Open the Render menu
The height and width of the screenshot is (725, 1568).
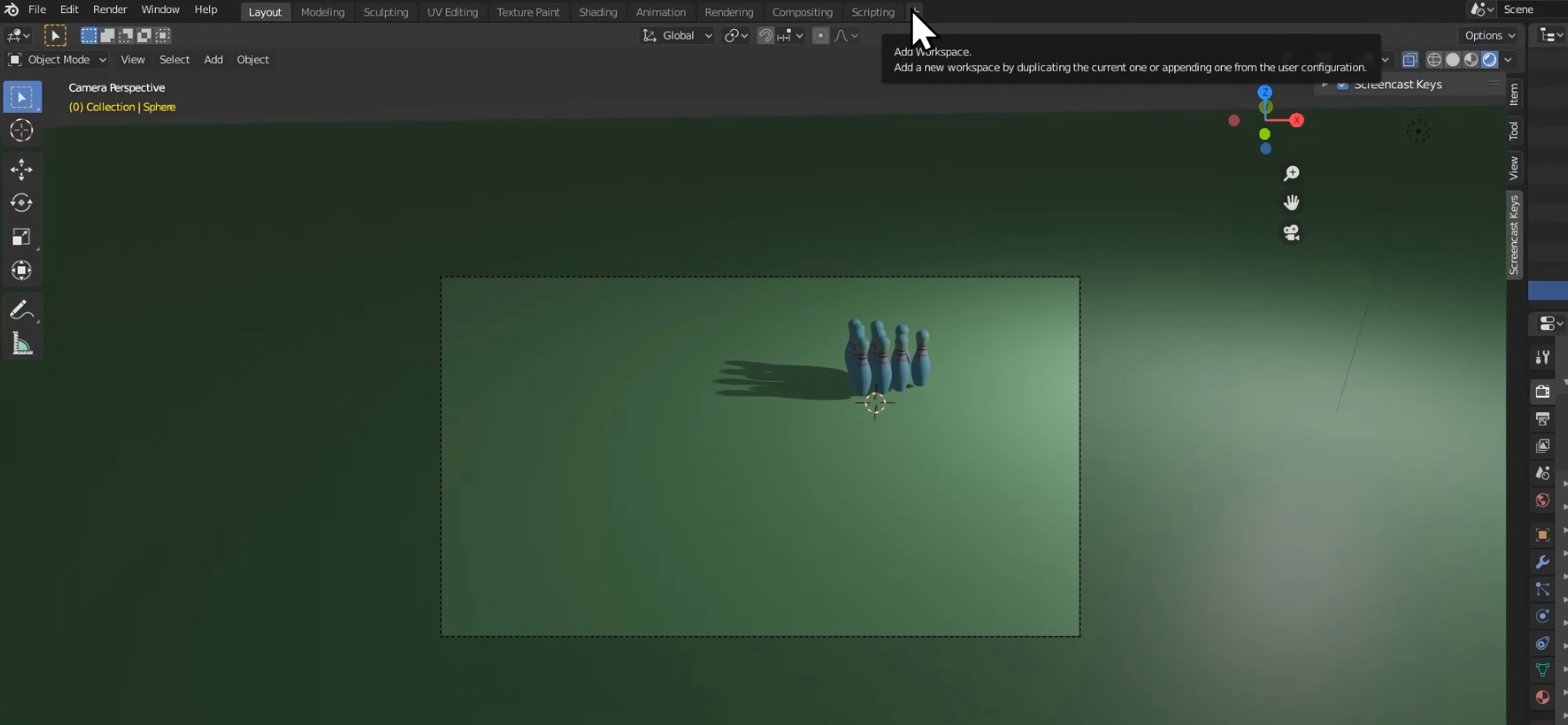point(109,10)
